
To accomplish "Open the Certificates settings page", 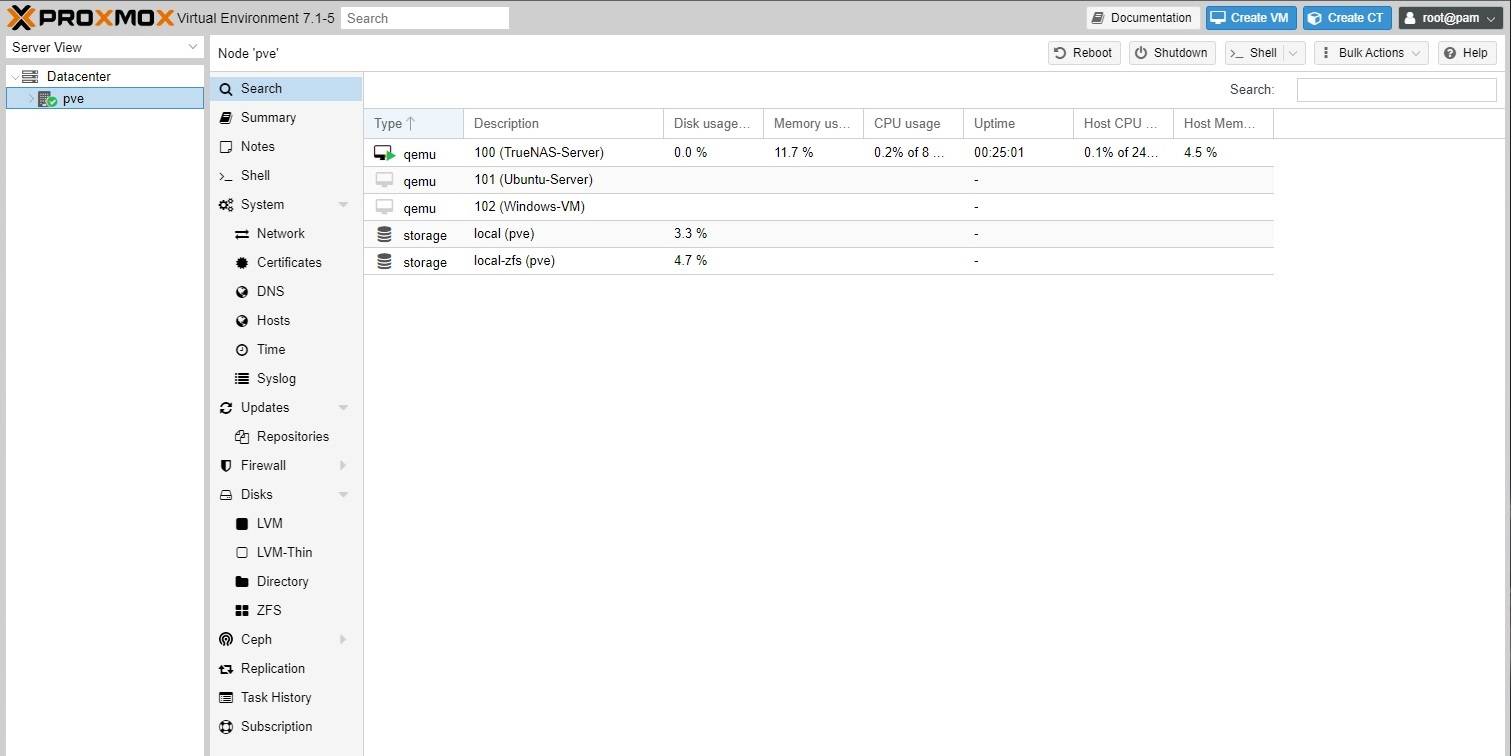I will click(x=288, y=262).
